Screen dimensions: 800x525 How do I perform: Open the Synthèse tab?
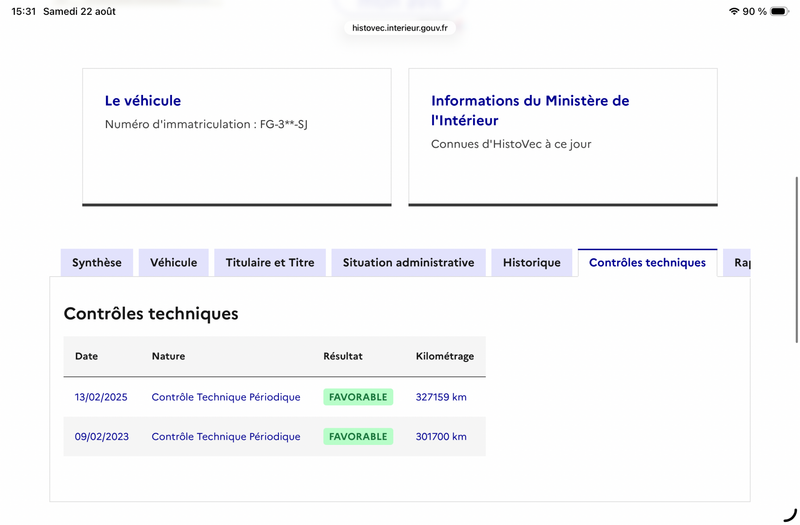pos(97,262)
